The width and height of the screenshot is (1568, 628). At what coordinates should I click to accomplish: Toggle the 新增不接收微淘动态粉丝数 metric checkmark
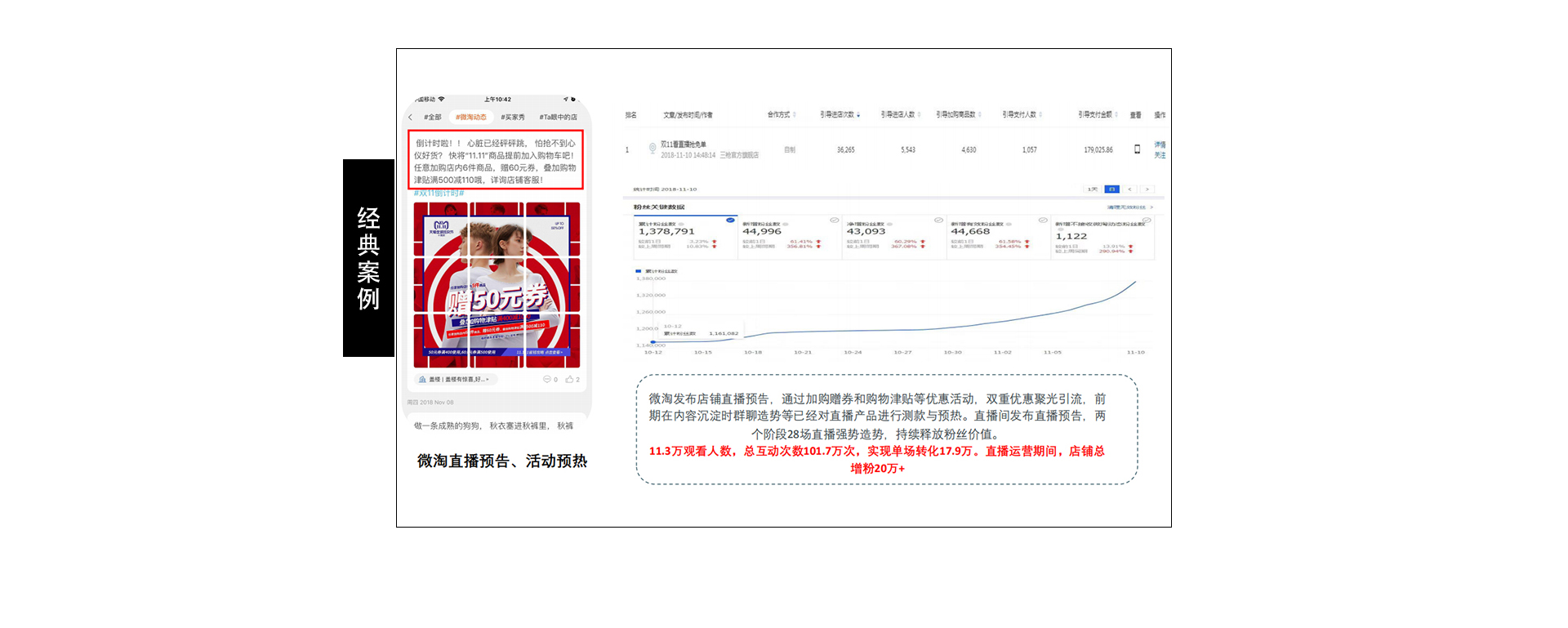(x=1147, y=220)
